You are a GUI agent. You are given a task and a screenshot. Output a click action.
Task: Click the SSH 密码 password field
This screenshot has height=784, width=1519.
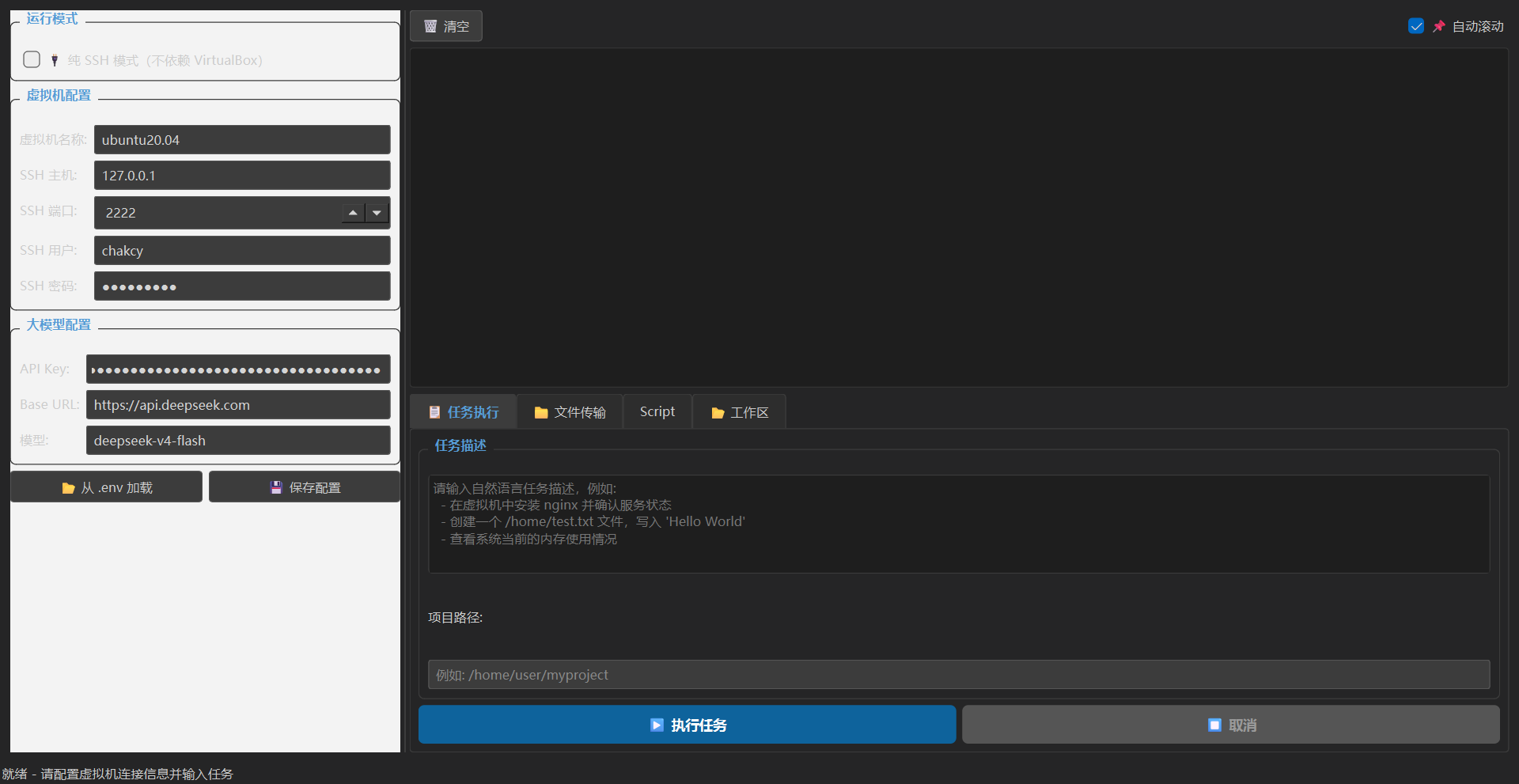coord(242,286)
